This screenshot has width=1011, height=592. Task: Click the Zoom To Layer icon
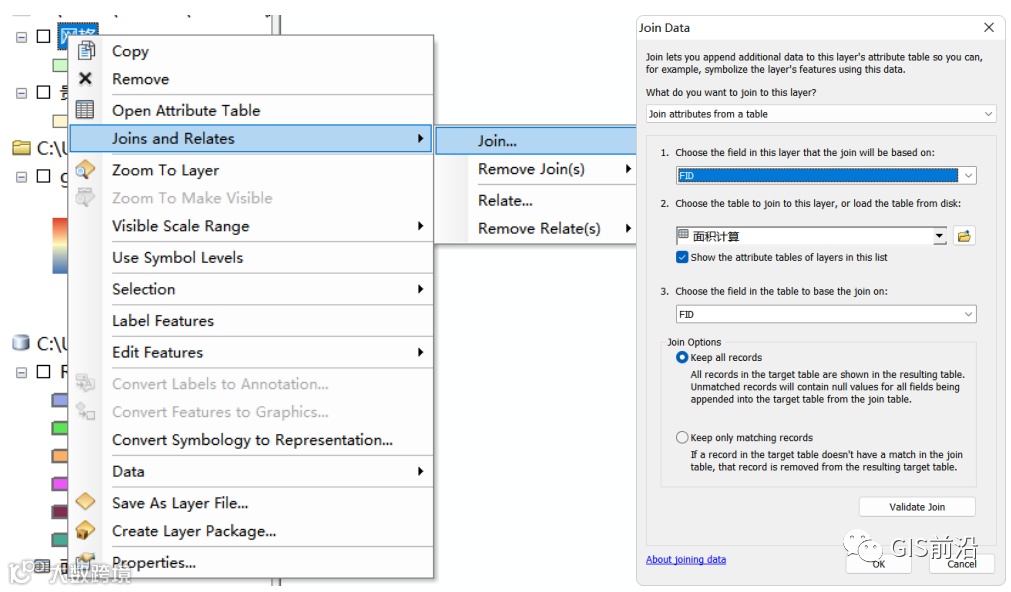[x=86, y=170]
